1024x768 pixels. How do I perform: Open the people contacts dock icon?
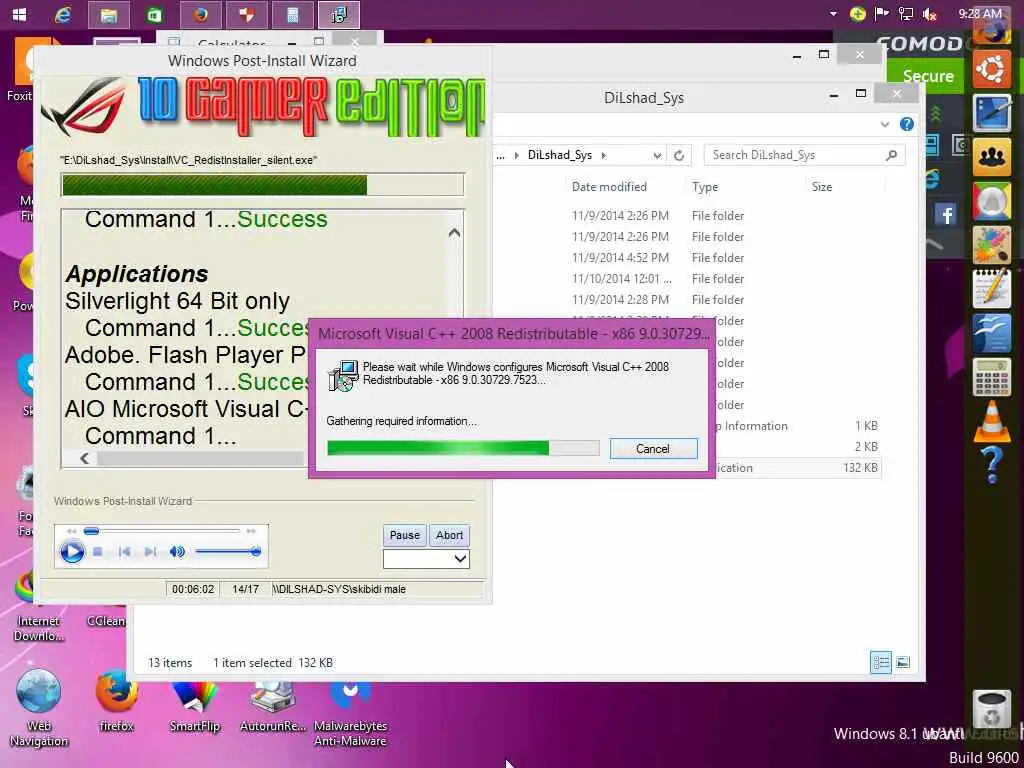[x=991, y=157]
